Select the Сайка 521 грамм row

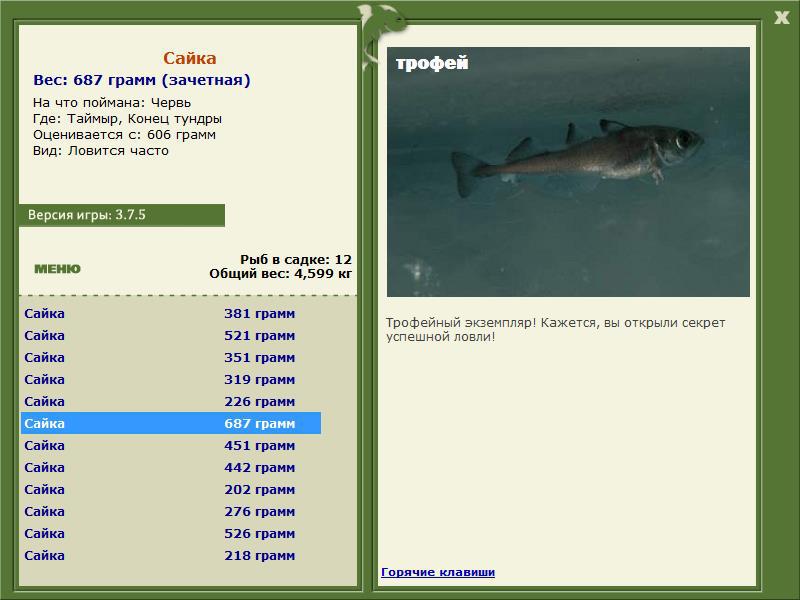171,335
